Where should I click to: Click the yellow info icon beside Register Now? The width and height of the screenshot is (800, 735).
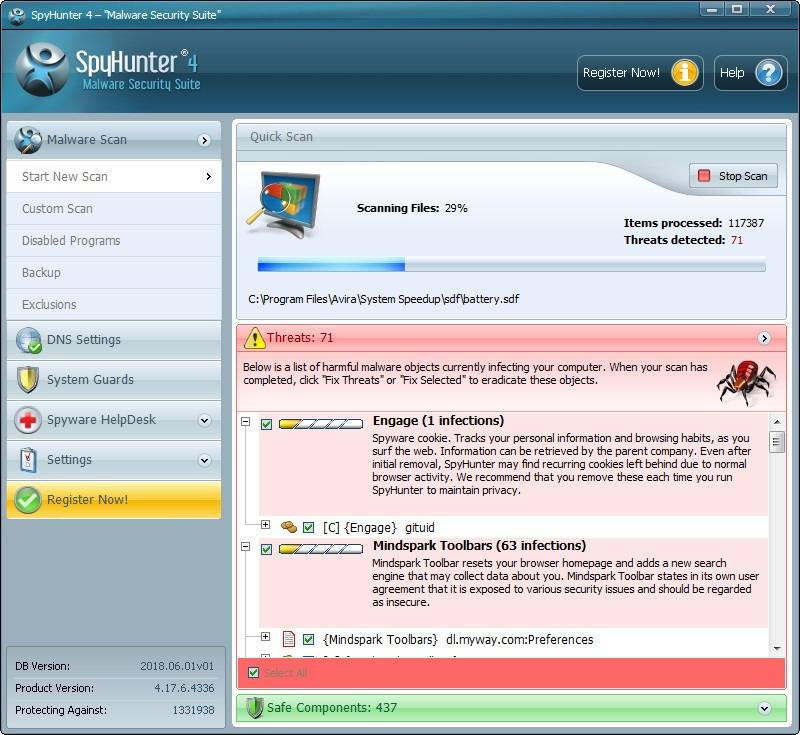pyautogui.click(x=684, y=72)
